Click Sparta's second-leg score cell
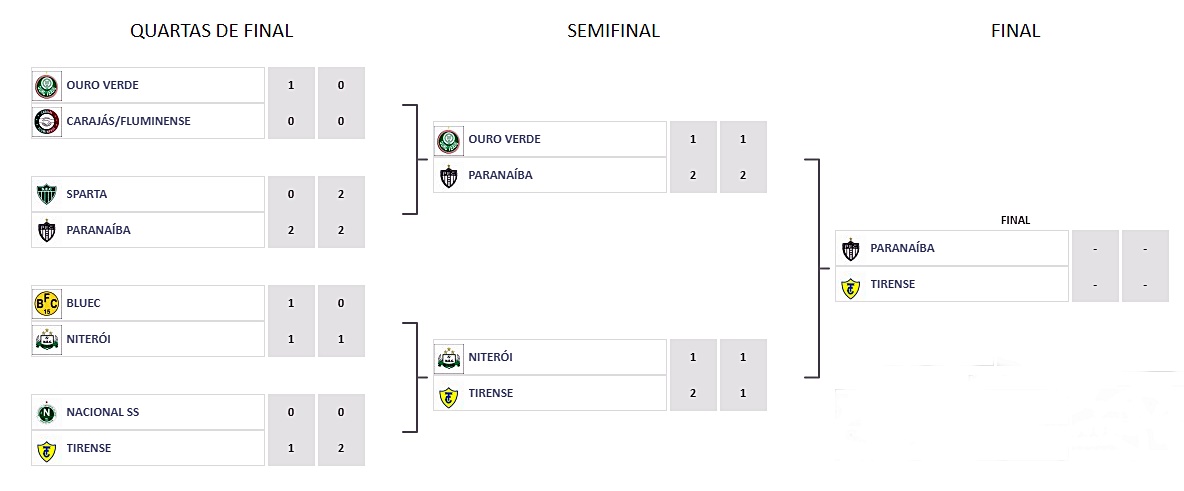Screen dimensions: 1184x491 [x=341, y=194]
